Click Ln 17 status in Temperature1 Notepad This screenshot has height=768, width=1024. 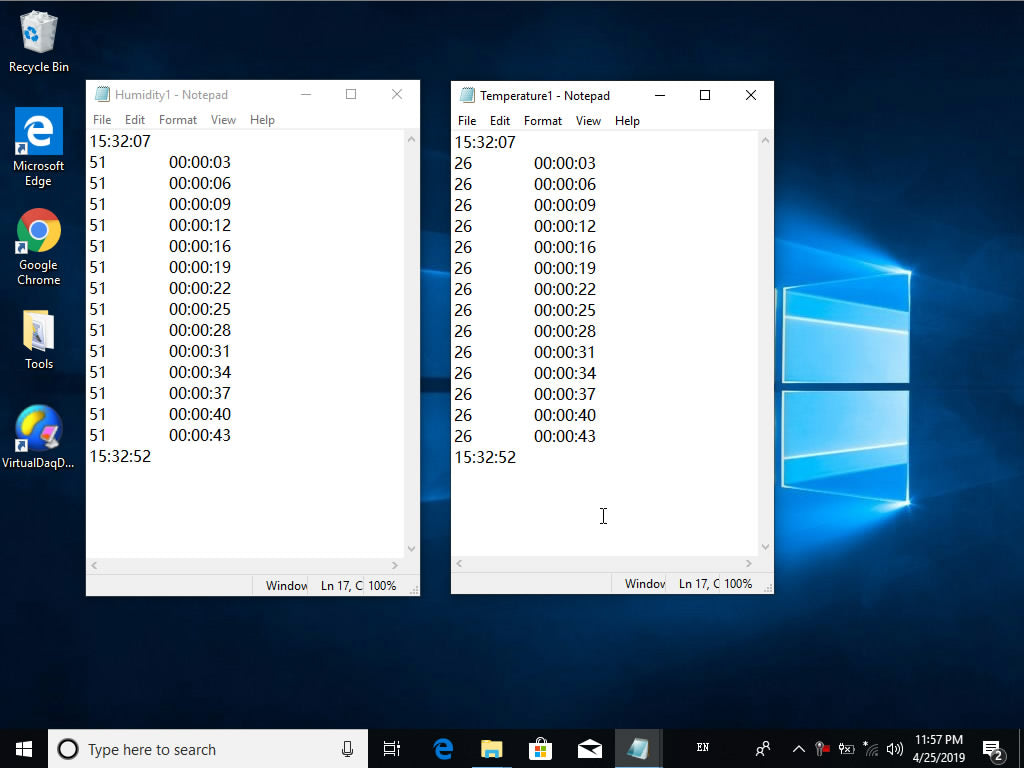pyautogui.click(x=697, y=584)
